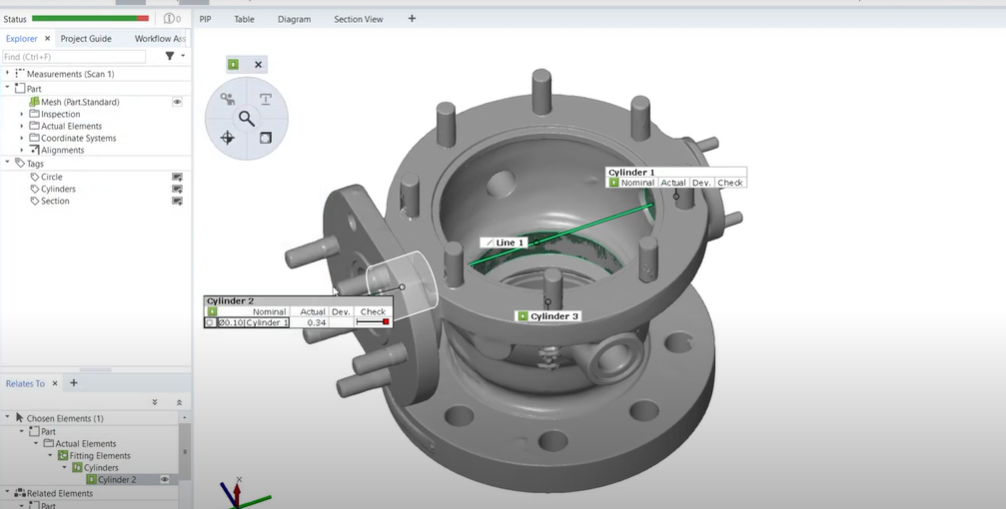The width and height of the screenshot is (1006, 509).
Task: Expand the Measurements (Scan 1) node
Action: tap(8, 73)
